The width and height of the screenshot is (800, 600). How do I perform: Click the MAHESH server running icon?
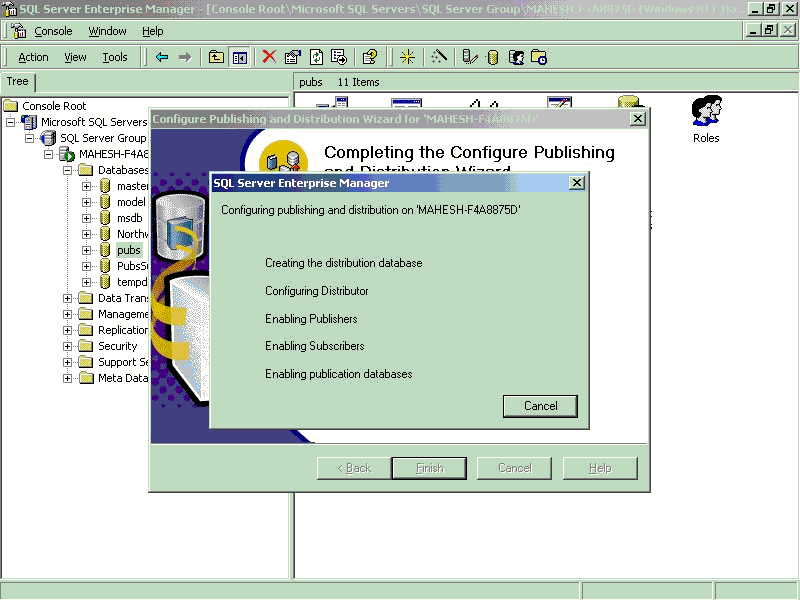(x=67, y=154)
